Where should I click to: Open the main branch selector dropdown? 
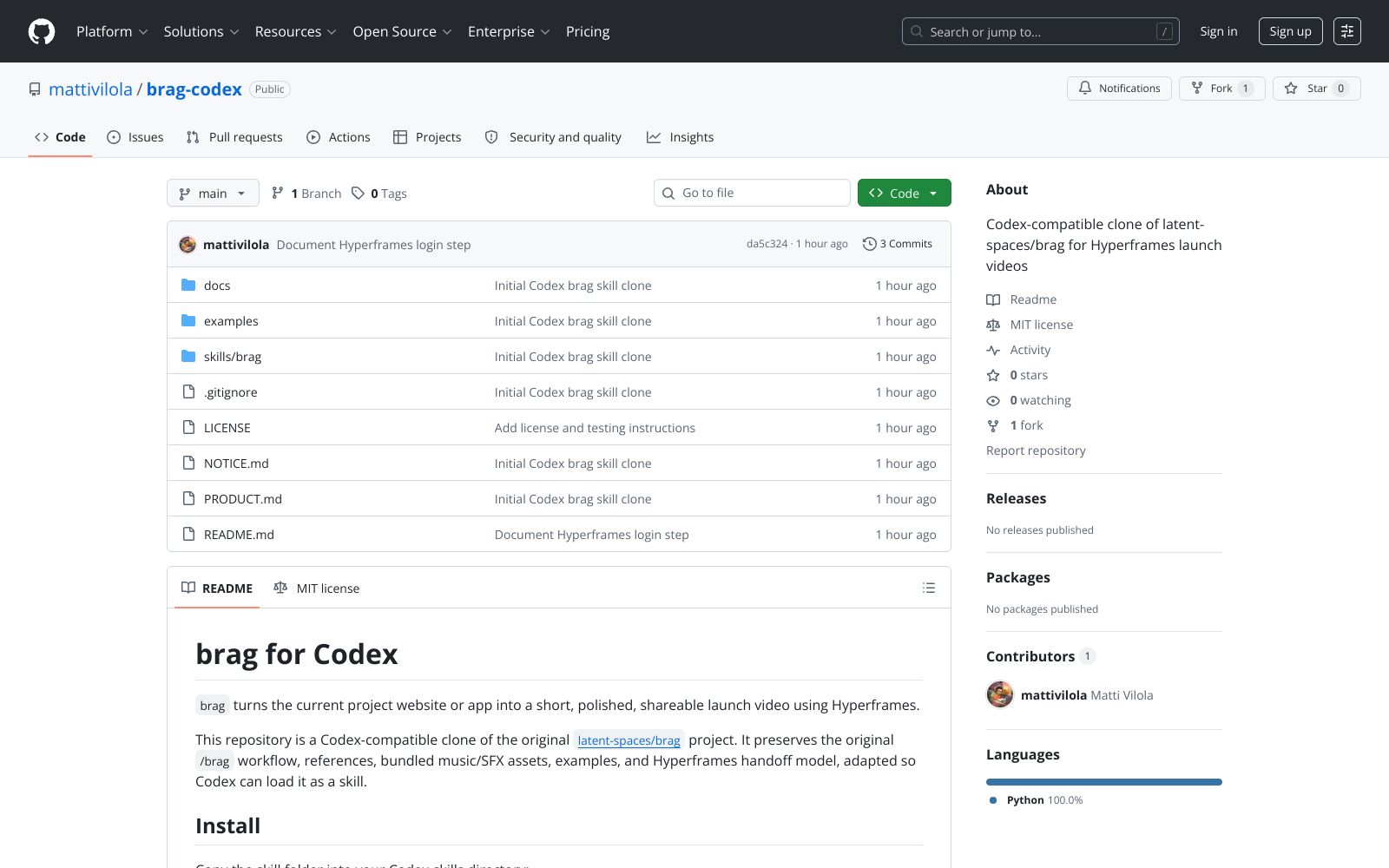[213, 193]
